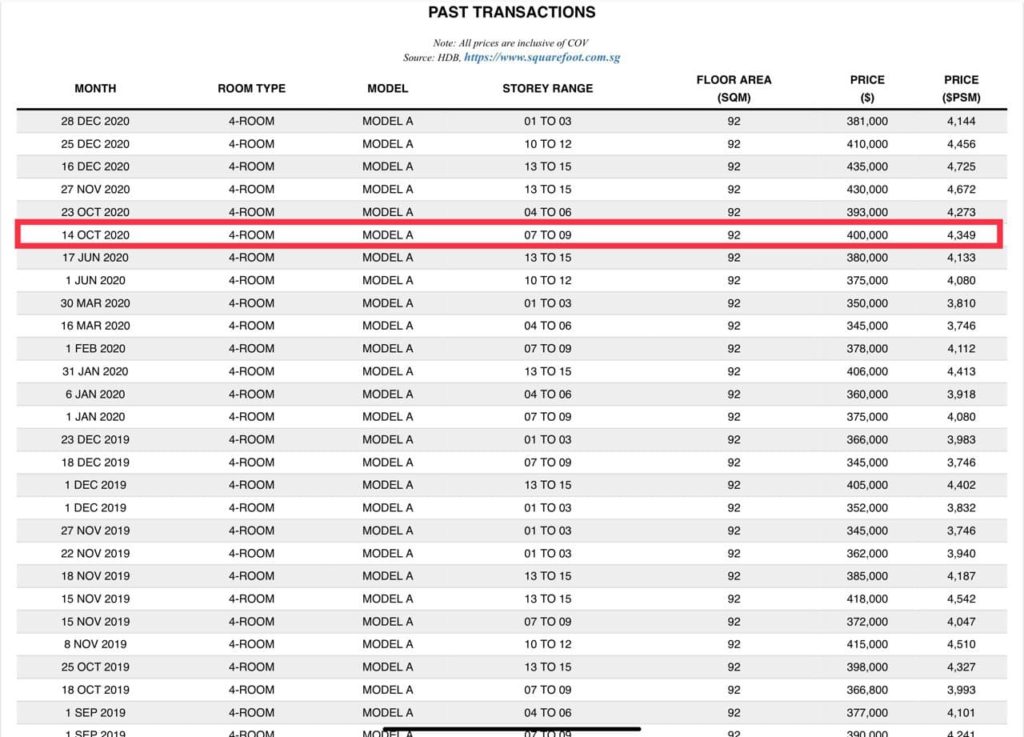Viewport: 1024px width, 737px height.
Task: Select the FLOOR AREA (SQM) column header
Action: pyautogui.click(x=734, y=89)
